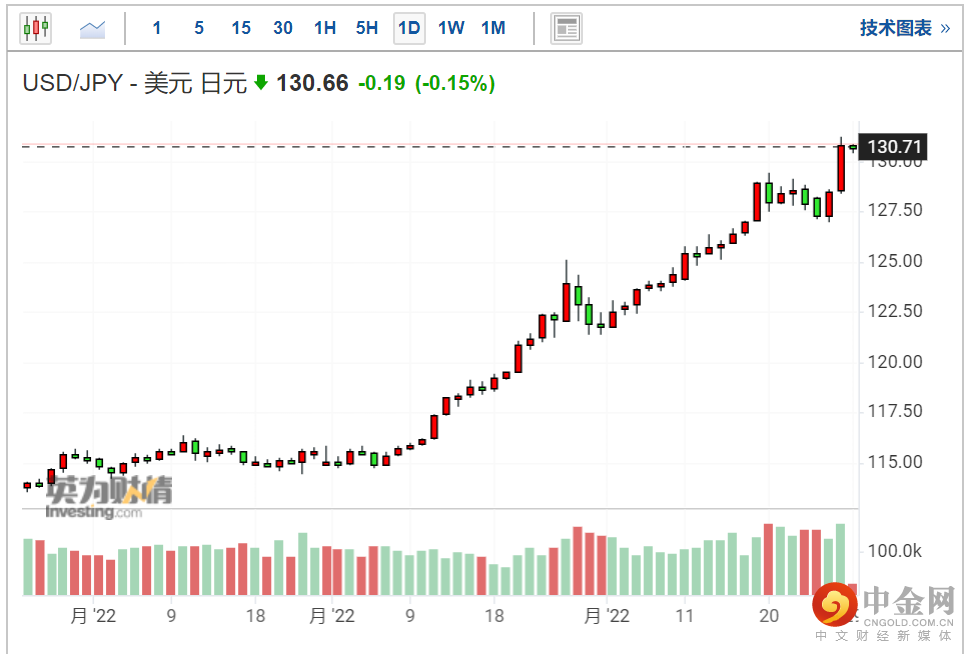
Task: Select the candlestick chart type icon
Action: click(x=35, y=28)
